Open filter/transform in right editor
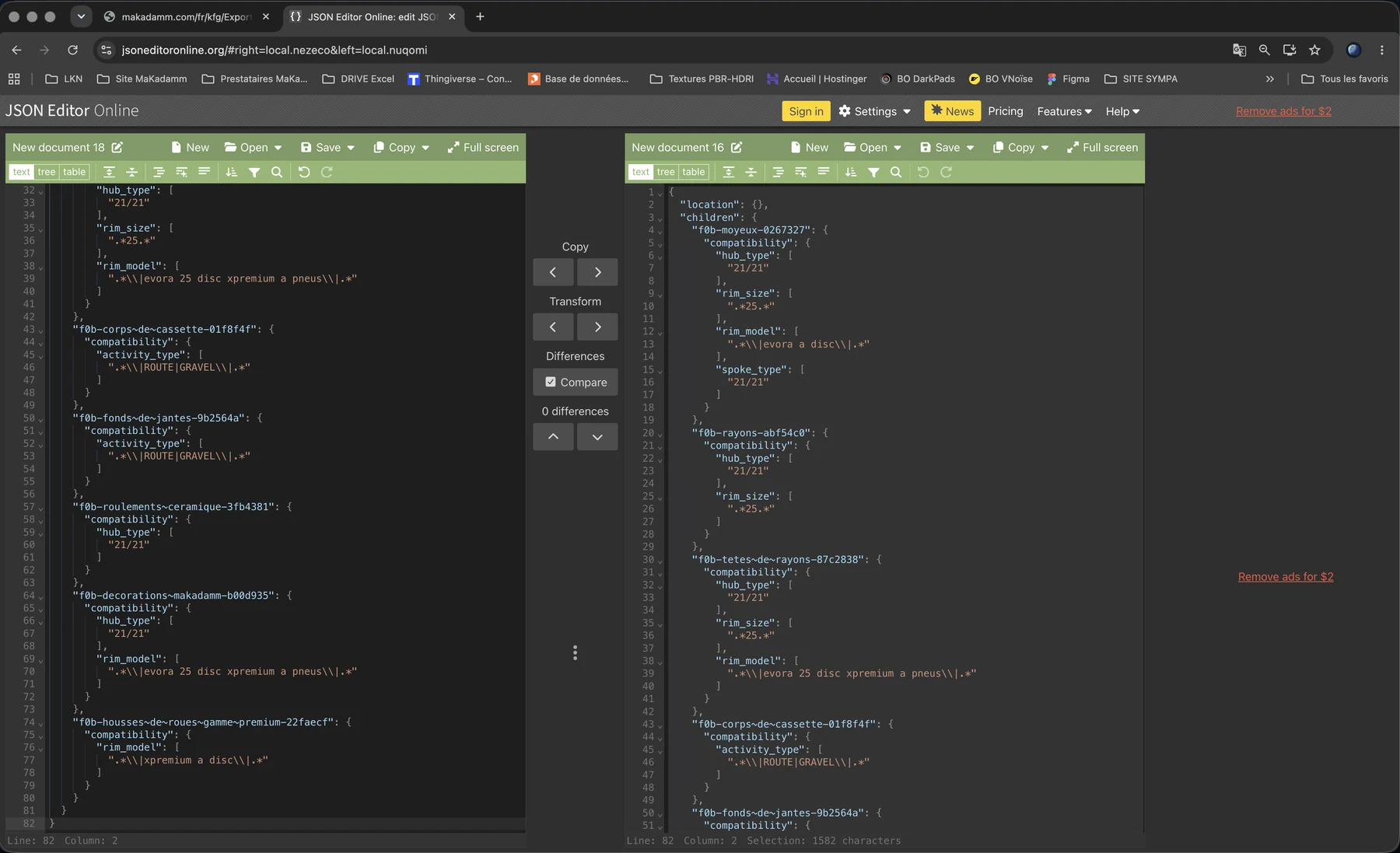This screenshot has width=1400, height=853. [873, 173]
